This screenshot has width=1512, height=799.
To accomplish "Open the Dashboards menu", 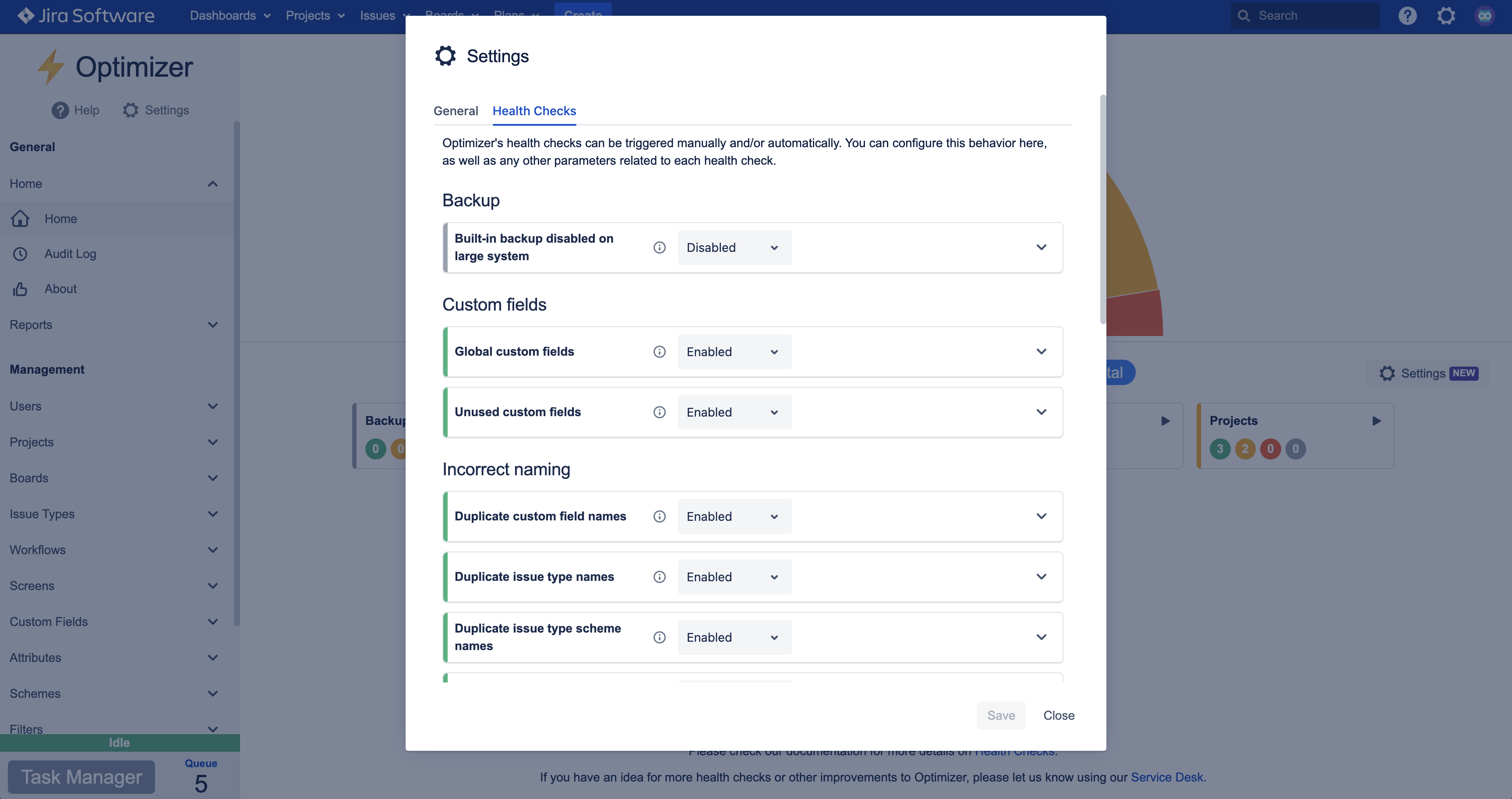I will [x=230, y=16].
